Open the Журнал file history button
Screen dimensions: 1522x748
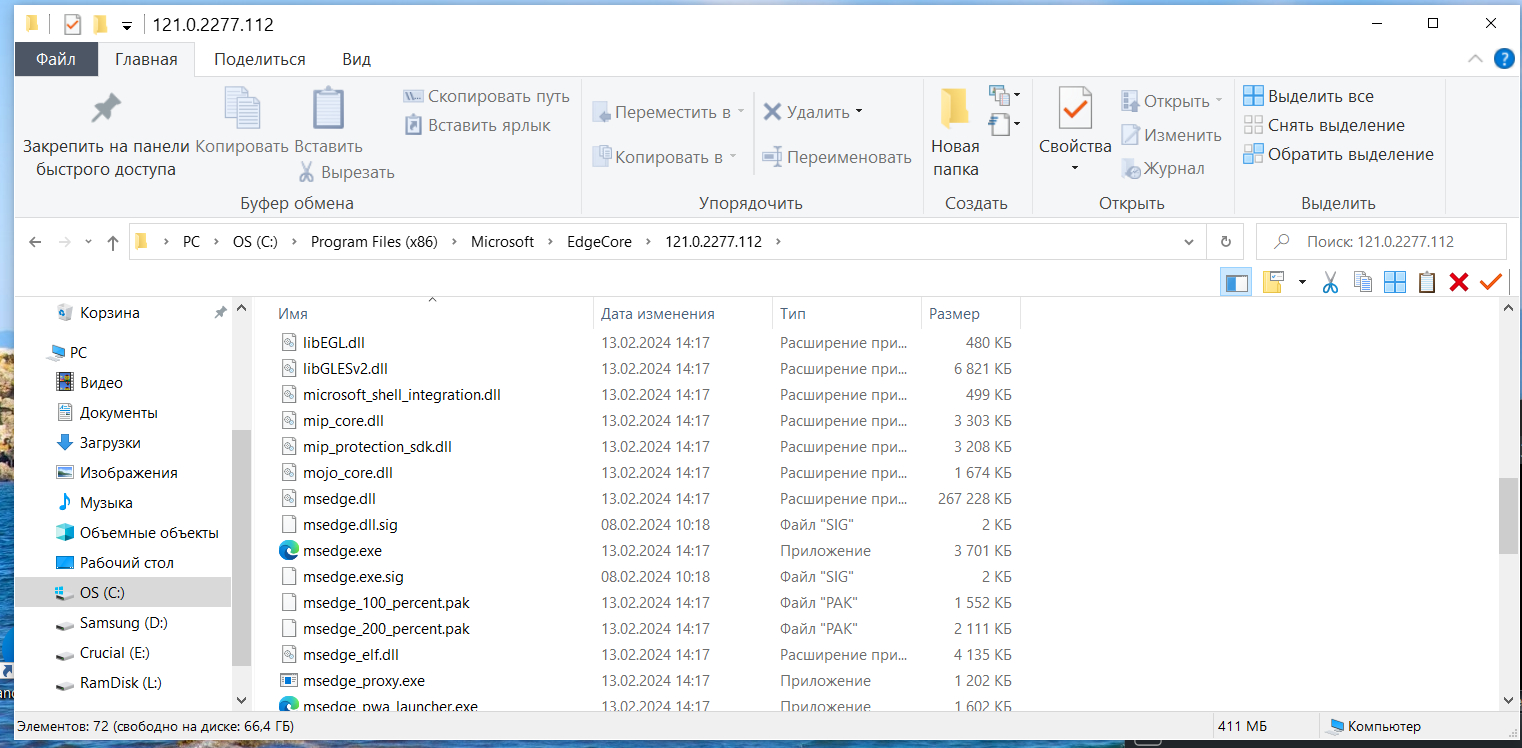[x=1163, y=168]
